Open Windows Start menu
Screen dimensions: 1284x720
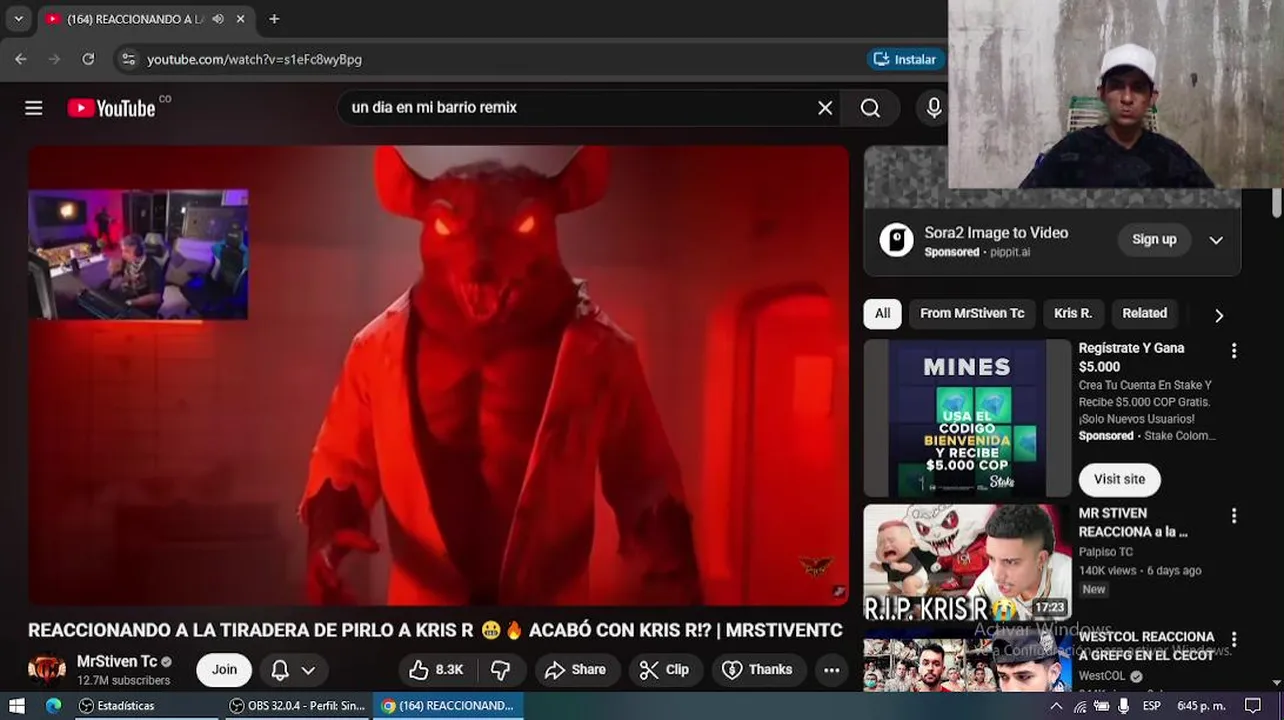tap(17, 706)
